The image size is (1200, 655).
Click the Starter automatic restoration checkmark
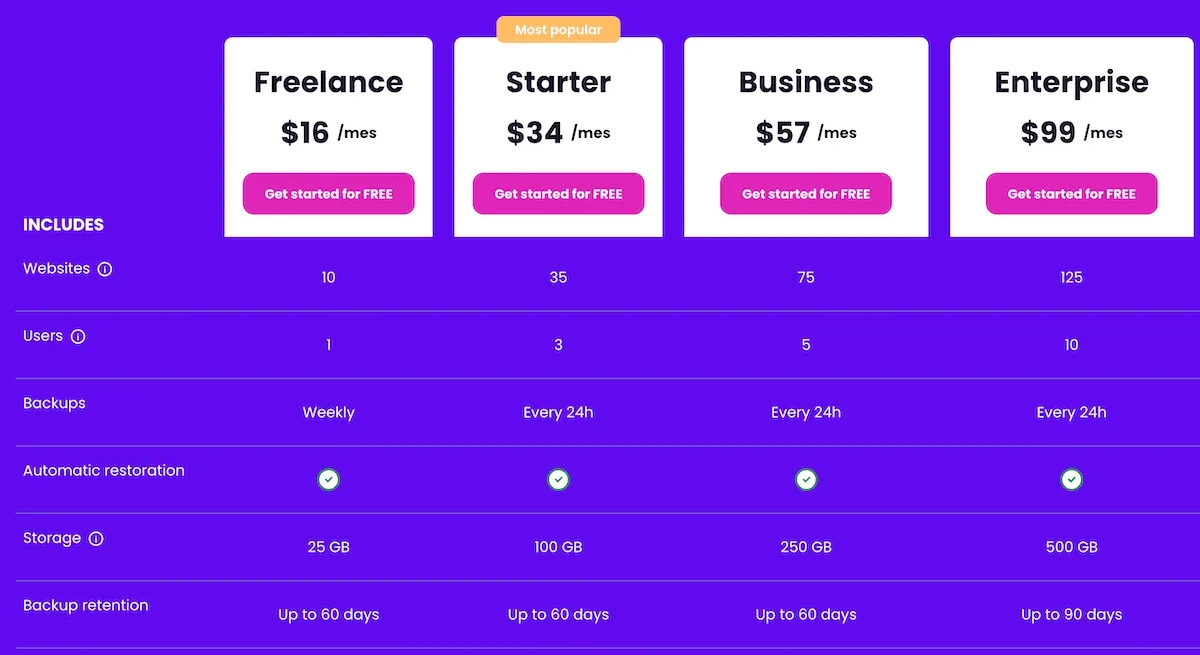click(558, 479)
